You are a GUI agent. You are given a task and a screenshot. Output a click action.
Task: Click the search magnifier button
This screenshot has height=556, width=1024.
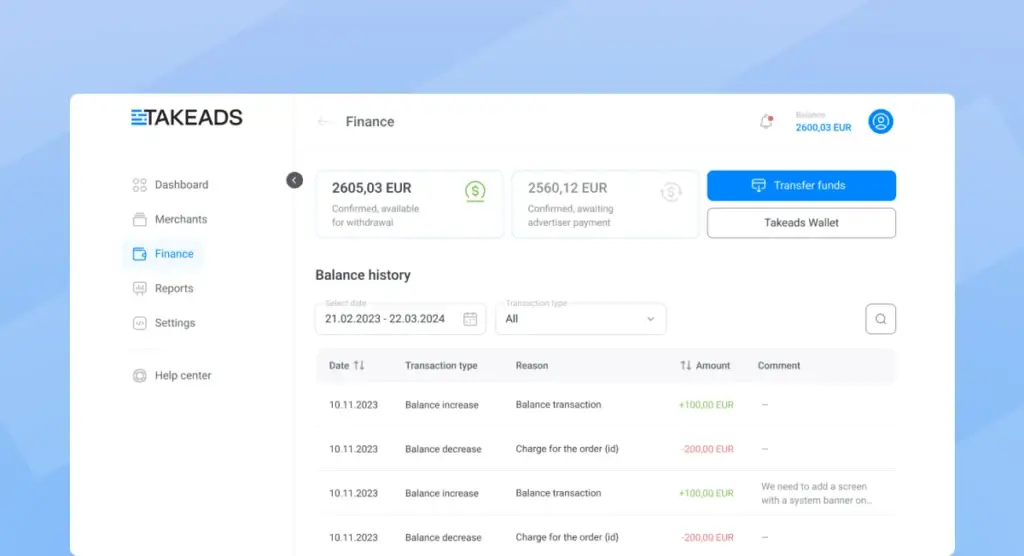880,319
